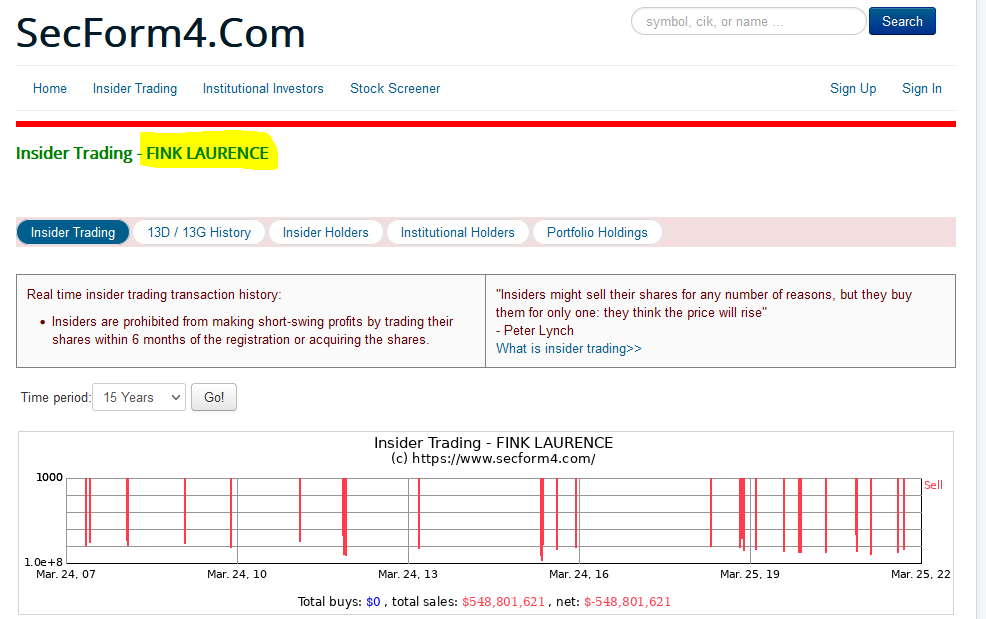Viewport: 986px width, 619px height.
Task: Open the 'What is insider trading>>' link
Action: (x=568, y=349)
